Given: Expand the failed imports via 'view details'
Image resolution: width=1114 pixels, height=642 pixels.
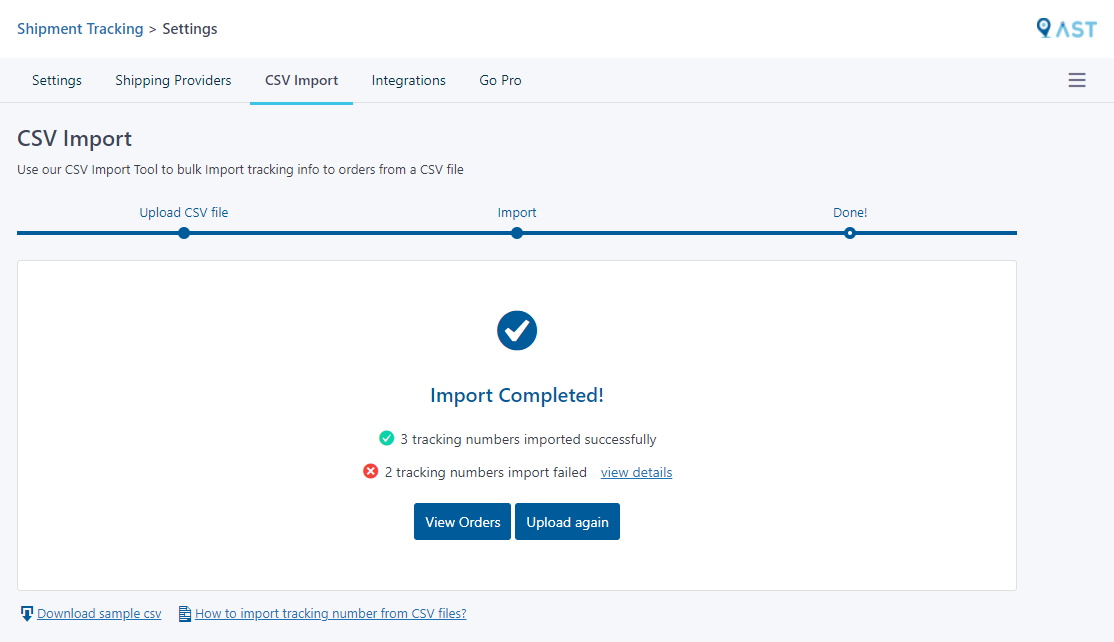Looking at the screenshot, I should [x=636, y=472].
